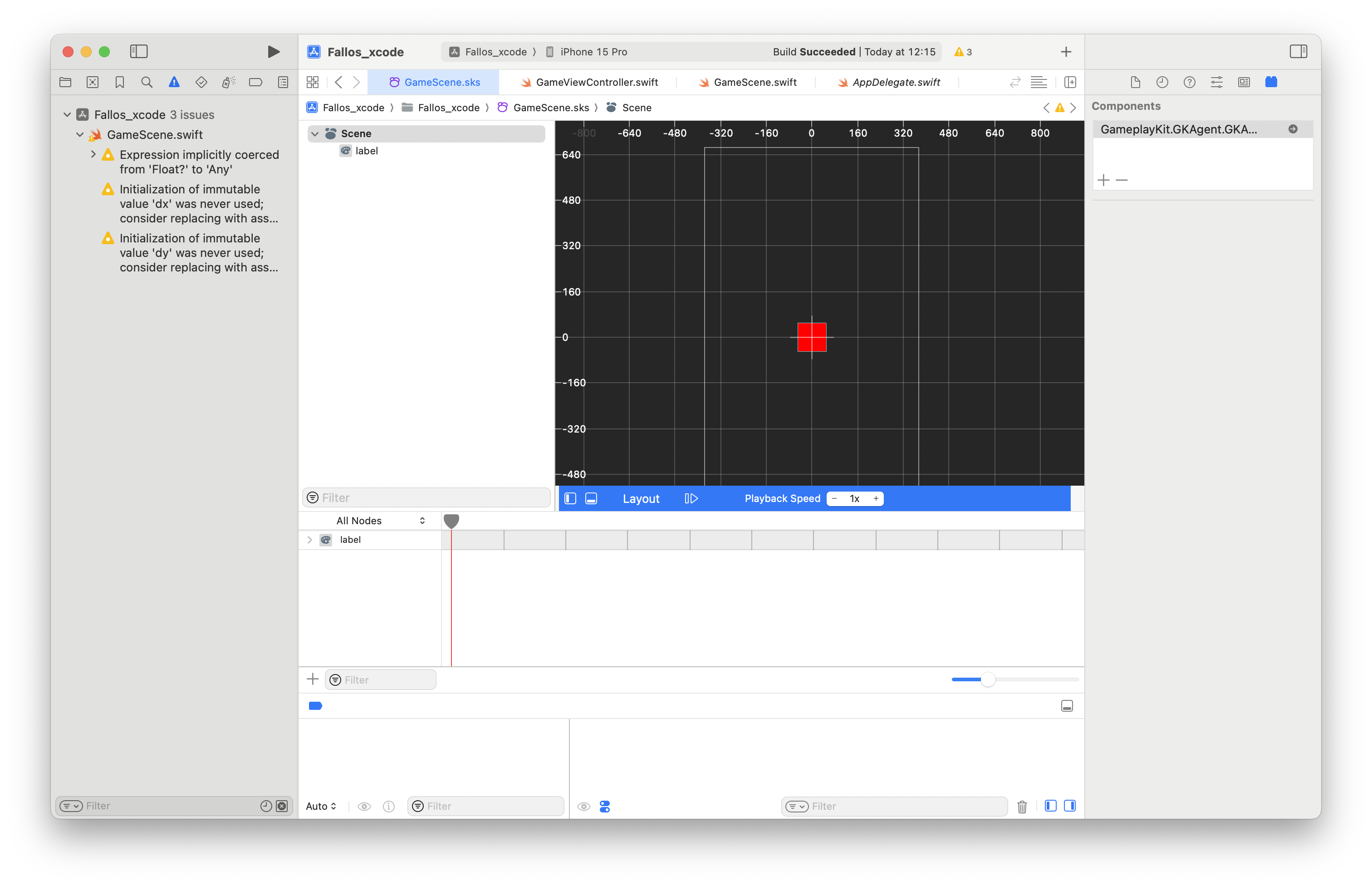Viewport: 1372px width, 886px height.
Task: Switch to GameScene.swift tab
Action: click(x=748, y=82)
